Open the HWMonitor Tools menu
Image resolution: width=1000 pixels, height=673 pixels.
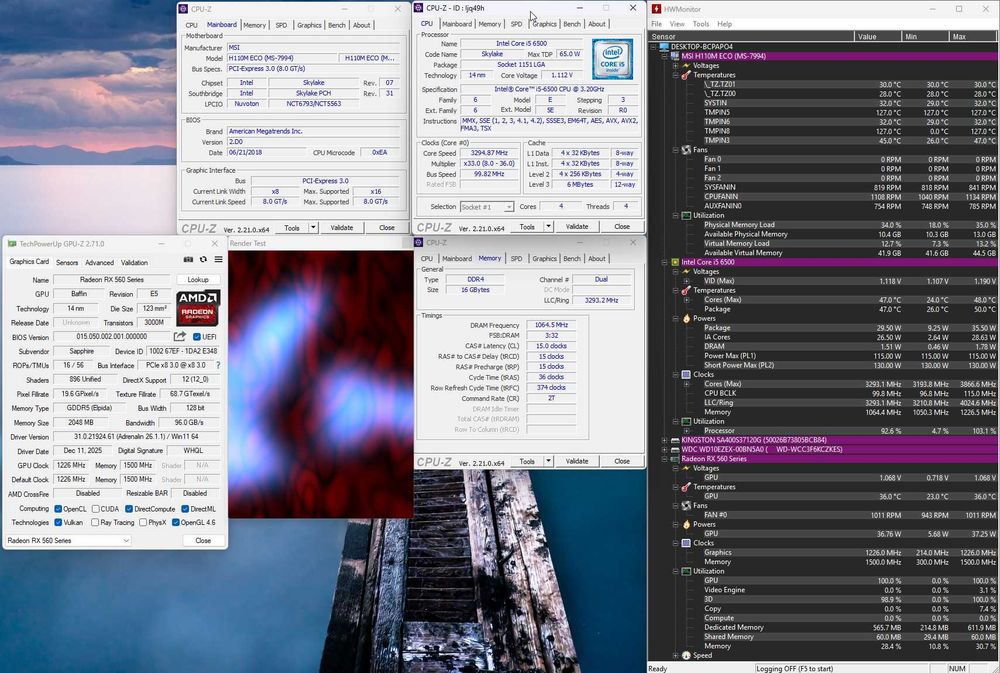701,24
